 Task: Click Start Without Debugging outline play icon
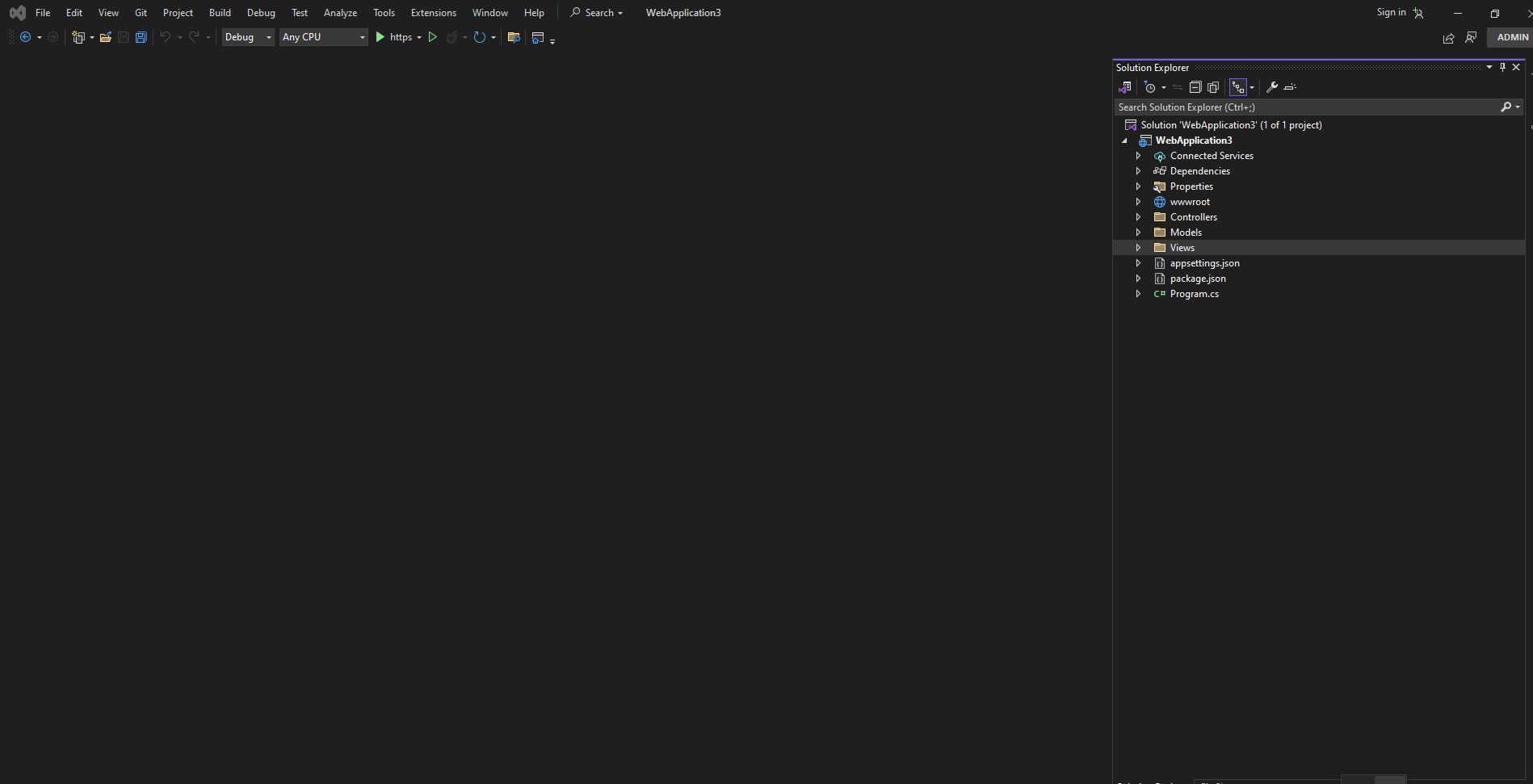tap(433, 37)
